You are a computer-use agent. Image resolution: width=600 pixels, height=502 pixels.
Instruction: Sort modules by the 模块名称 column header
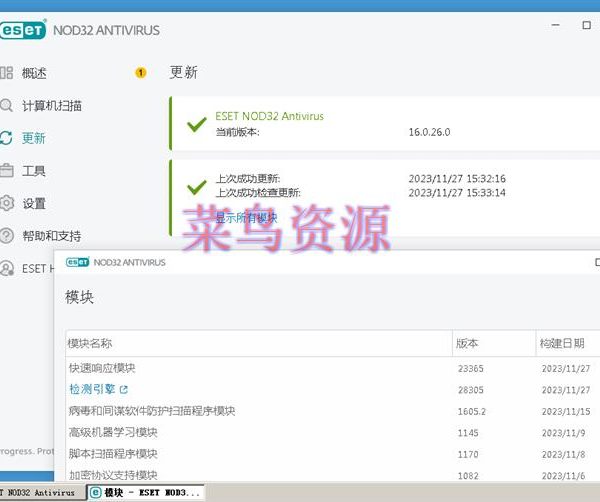tap(90, 343)
